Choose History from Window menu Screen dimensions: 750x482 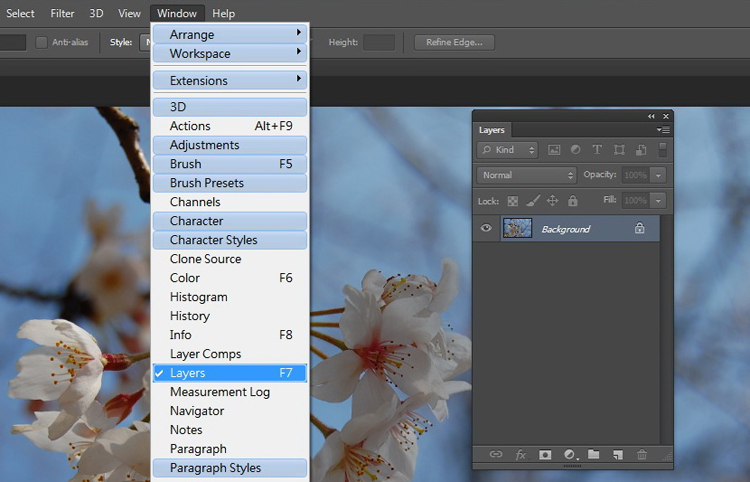click(230, 316)
